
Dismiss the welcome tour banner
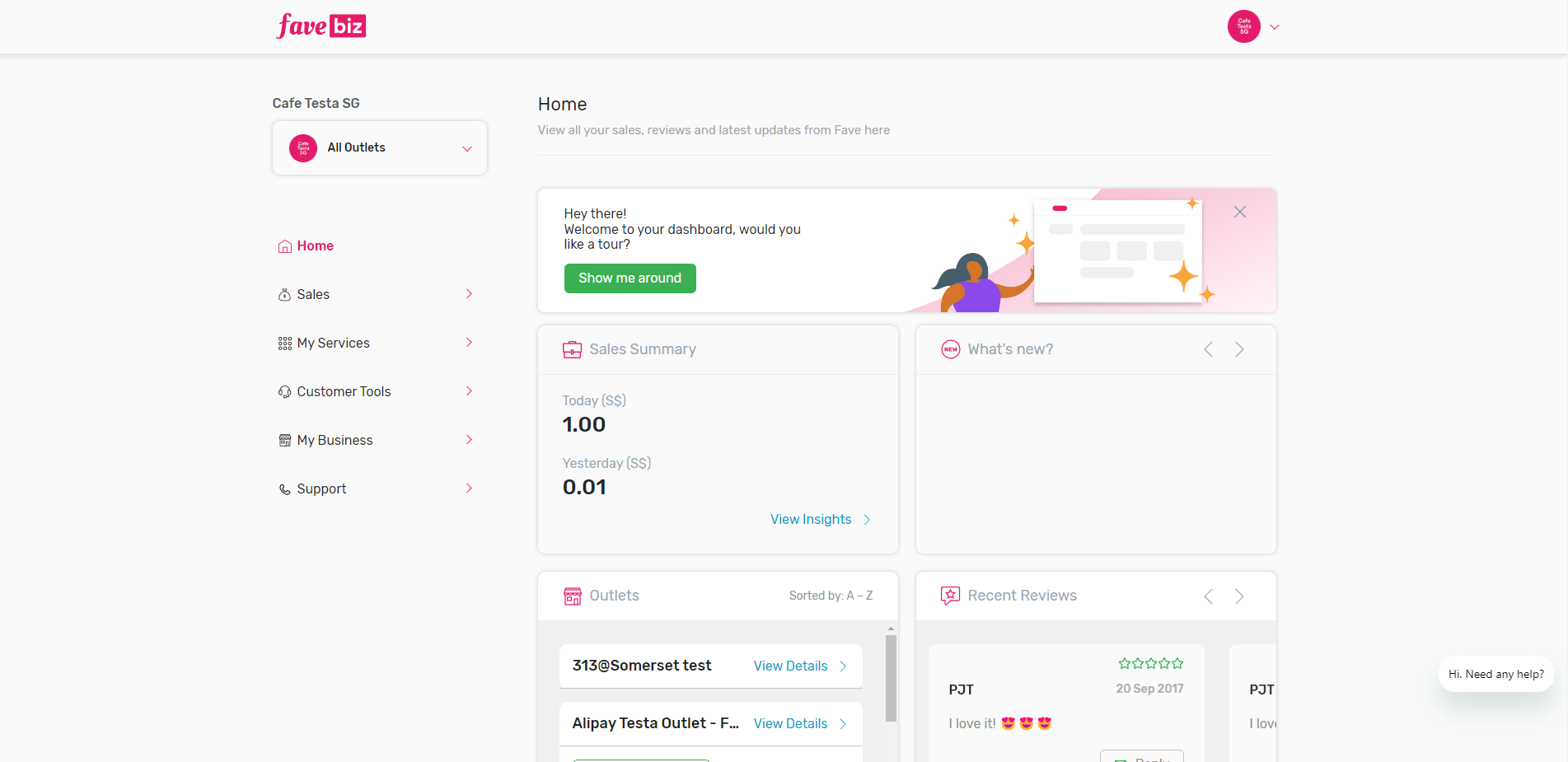point(1239,212)
